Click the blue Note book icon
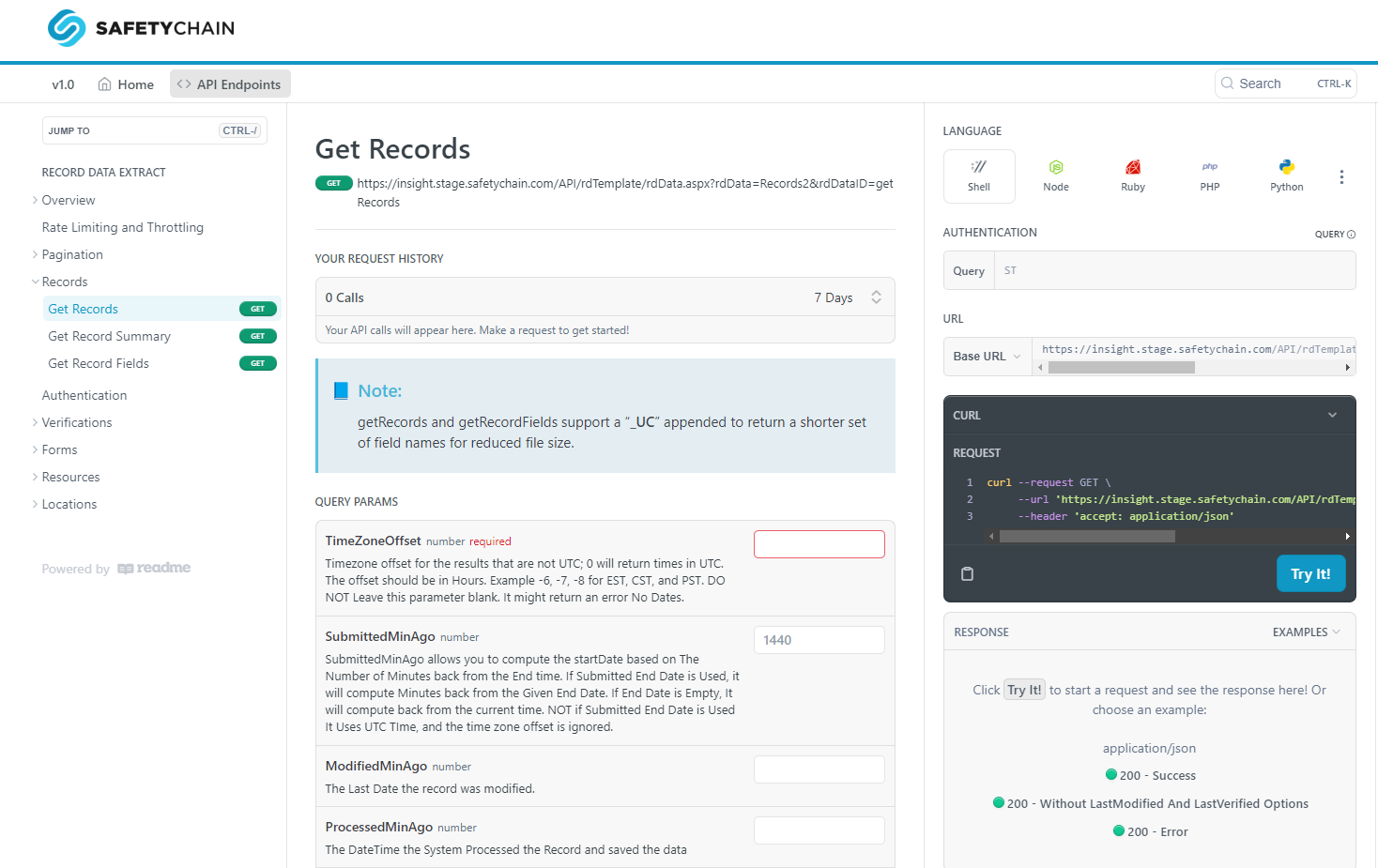Image resolution: width=1378 pixels, height=868 pixels. (341, 390)
